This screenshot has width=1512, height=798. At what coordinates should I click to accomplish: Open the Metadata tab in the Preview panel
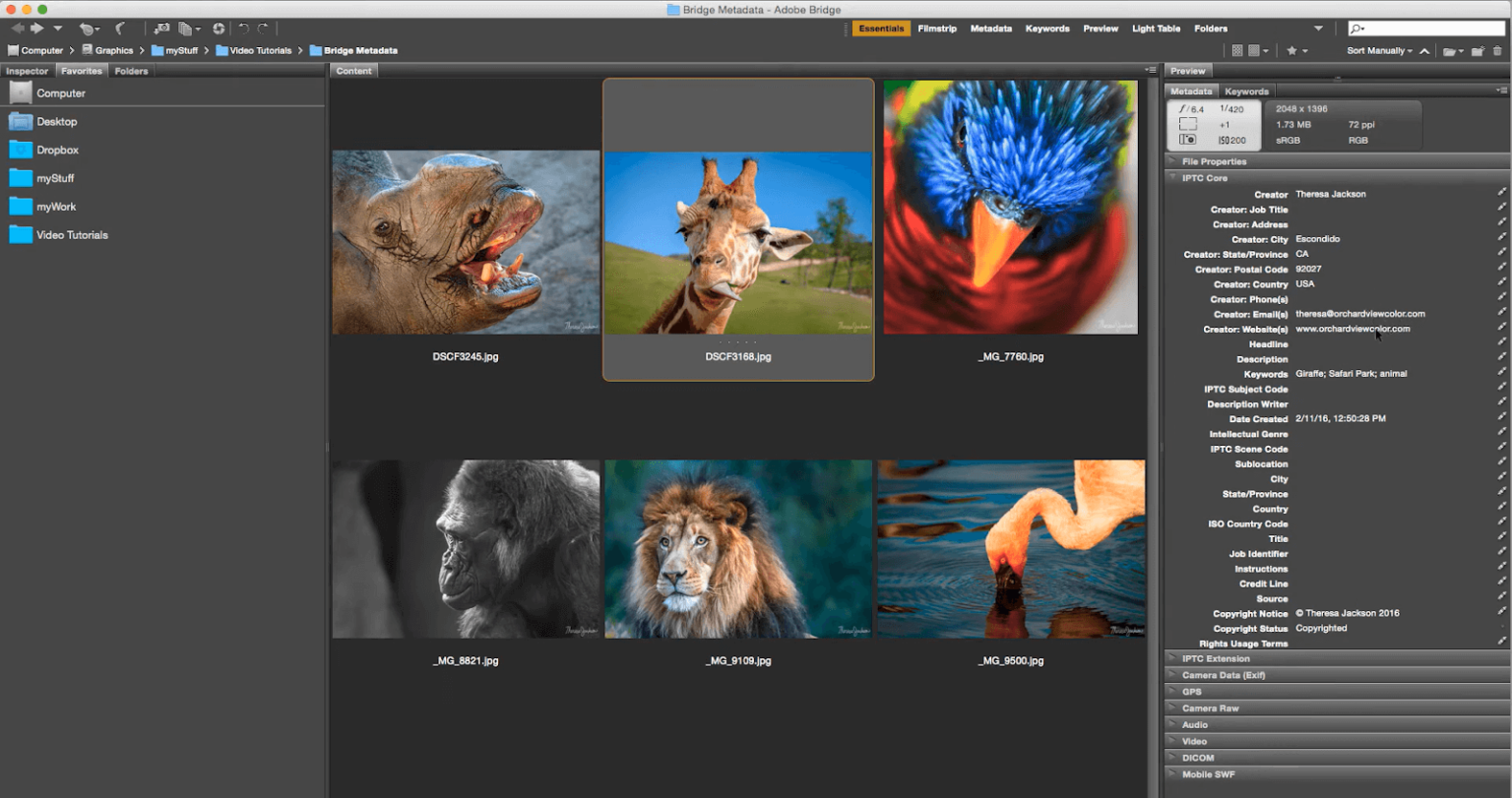pos(1191,91)
